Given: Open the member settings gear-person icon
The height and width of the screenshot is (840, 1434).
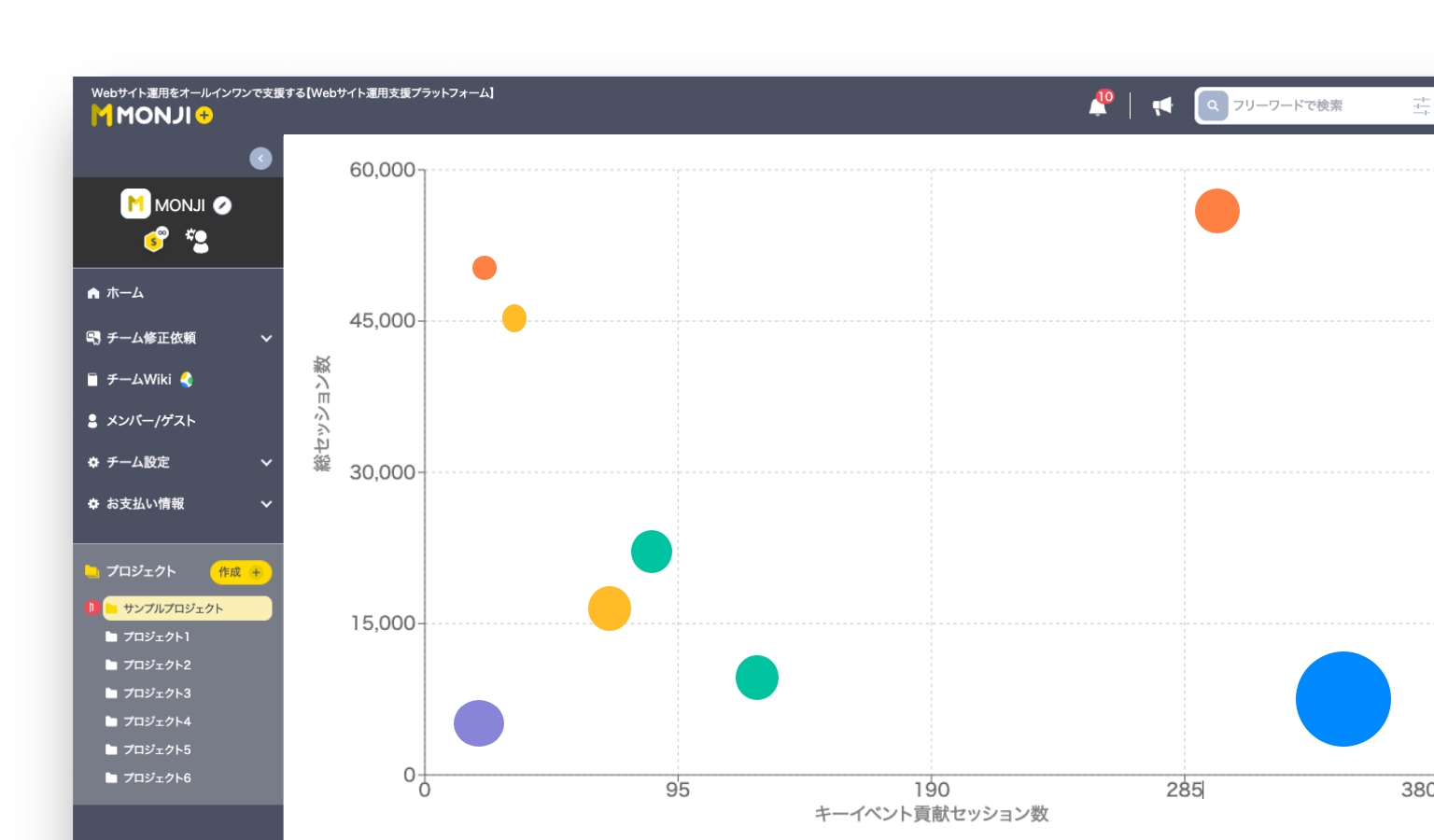Looking at the screenshot, I should pyautogui.click(x=197, y=240).
